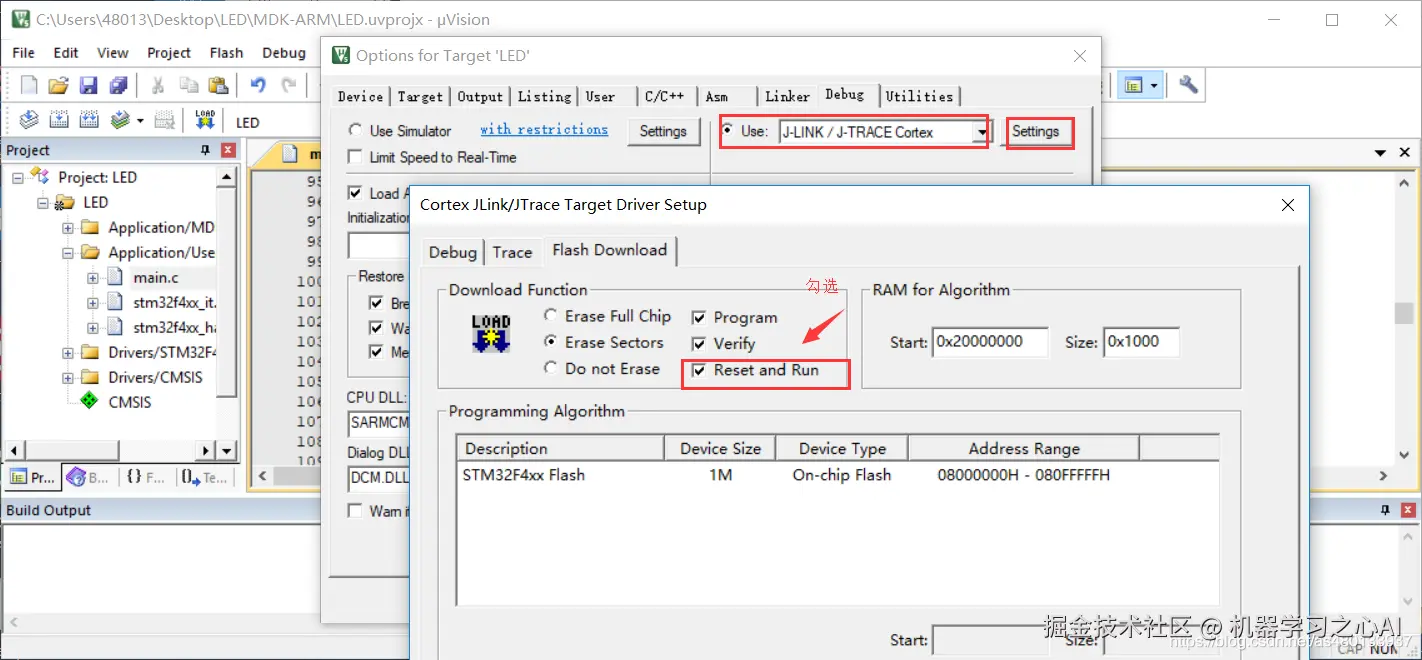Click the pin icon on Build Output panel
The height and width of the screenshot is (660, 1422).
(1385, 510)
